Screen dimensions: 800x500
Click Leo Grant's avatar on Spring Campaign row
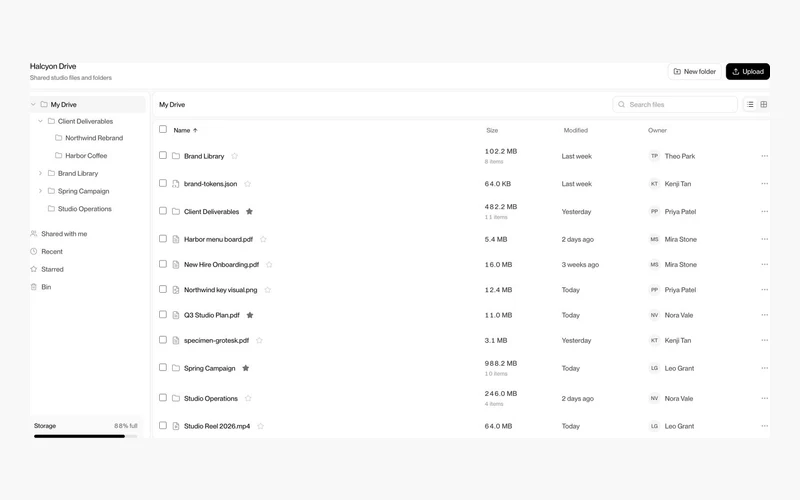click(x=654, y=368)
